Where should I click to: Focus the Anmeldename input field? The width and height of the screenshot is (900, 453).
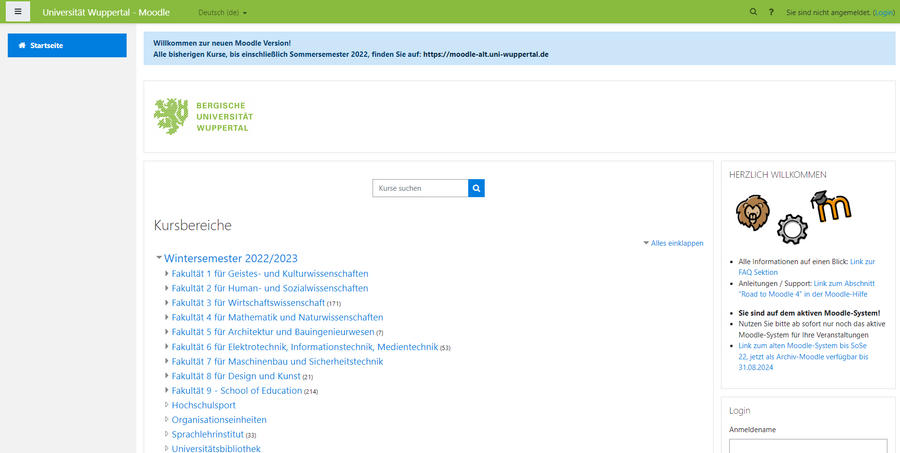(x=808, y=446)
